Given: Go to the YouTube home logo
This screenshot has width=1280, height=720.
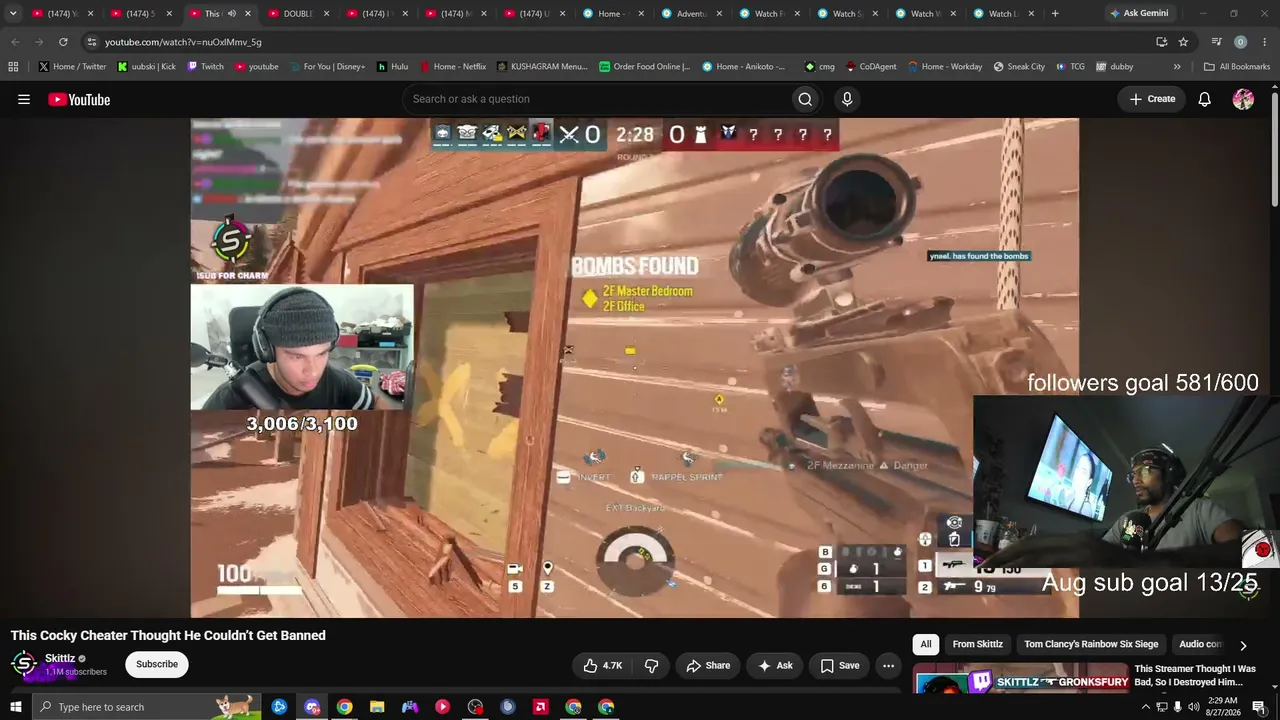Looking at the screenshot, I should [79, 99].
